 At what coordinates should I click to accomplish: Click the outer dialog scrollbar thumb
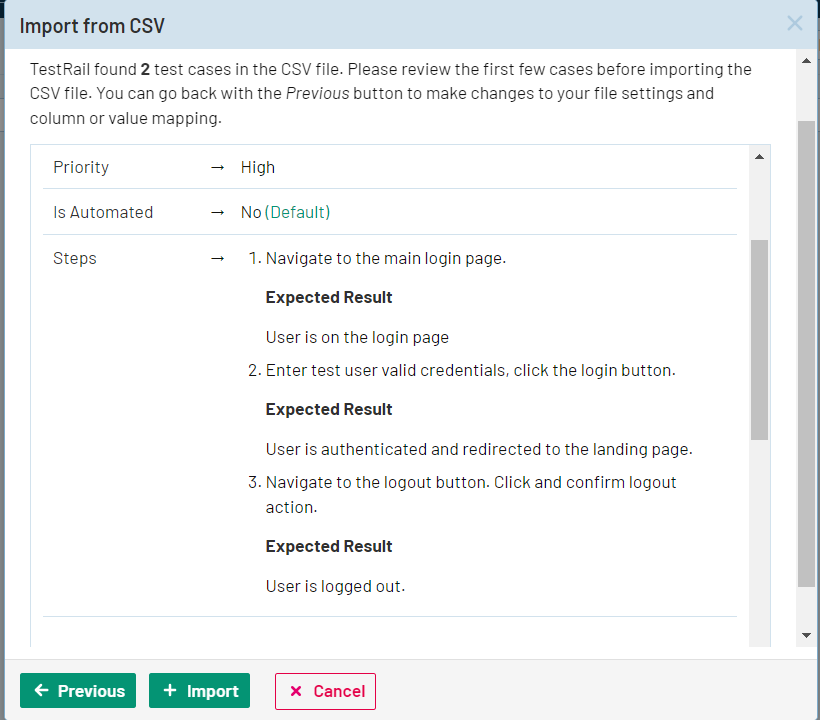(x=806, y=350)
